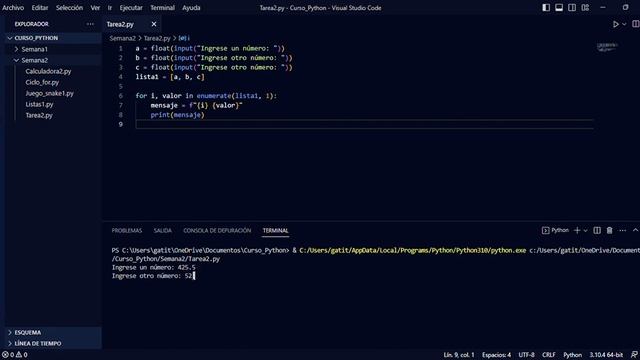Run Python file play button
Screen dimensions: 640x360
click(616, 24)
